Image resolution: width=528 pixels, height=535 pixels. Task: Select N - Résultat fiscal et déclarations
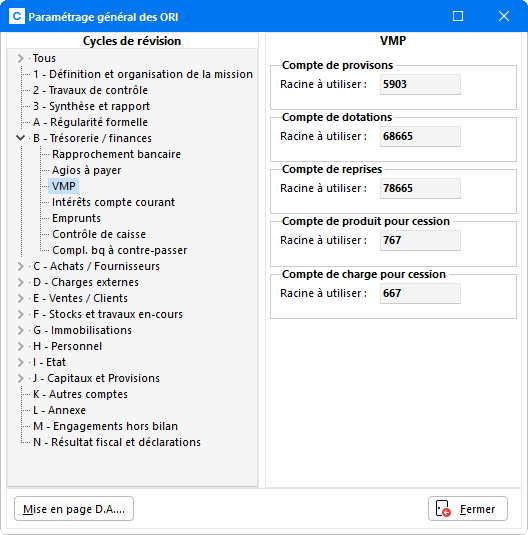[x=117, y=442]
